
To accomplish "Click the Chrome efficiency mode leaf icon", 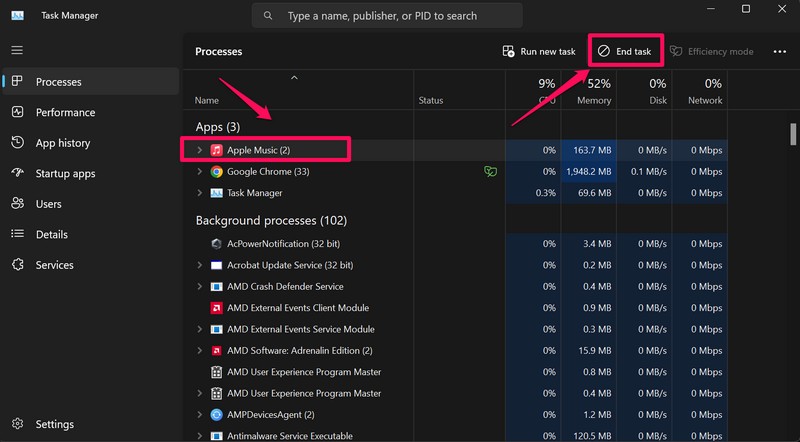I will point(488,172).
